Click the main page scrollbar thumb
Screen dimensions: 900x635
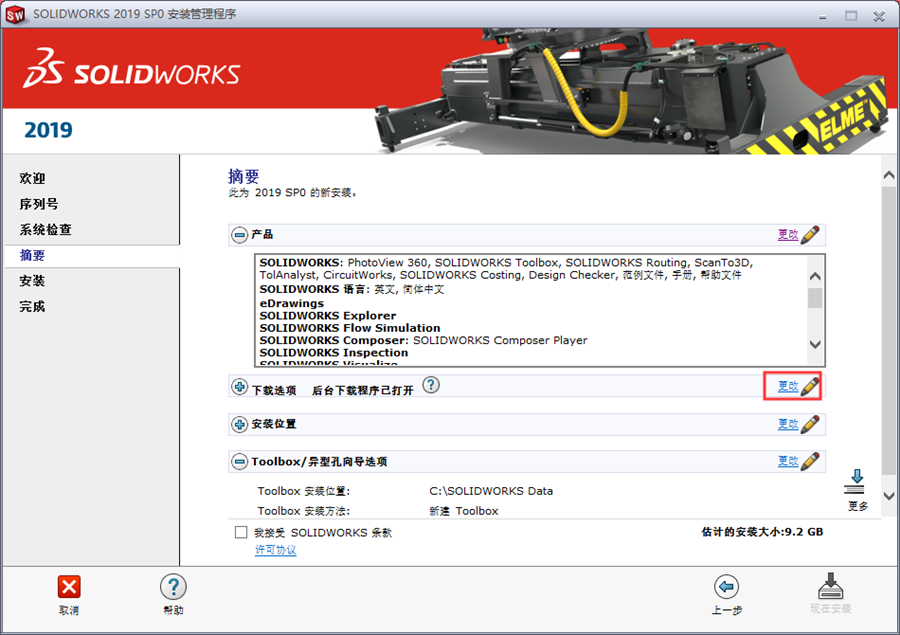click(889, 331)
